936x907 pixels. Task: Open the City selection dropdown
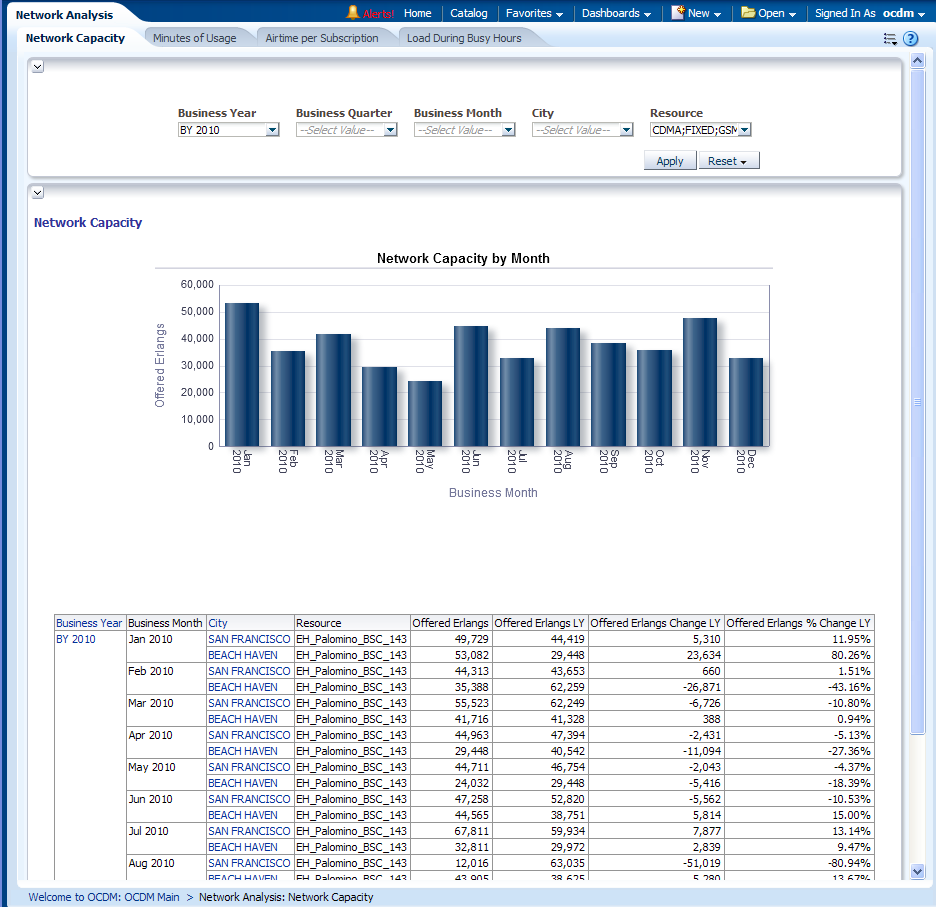coord(626,130)
